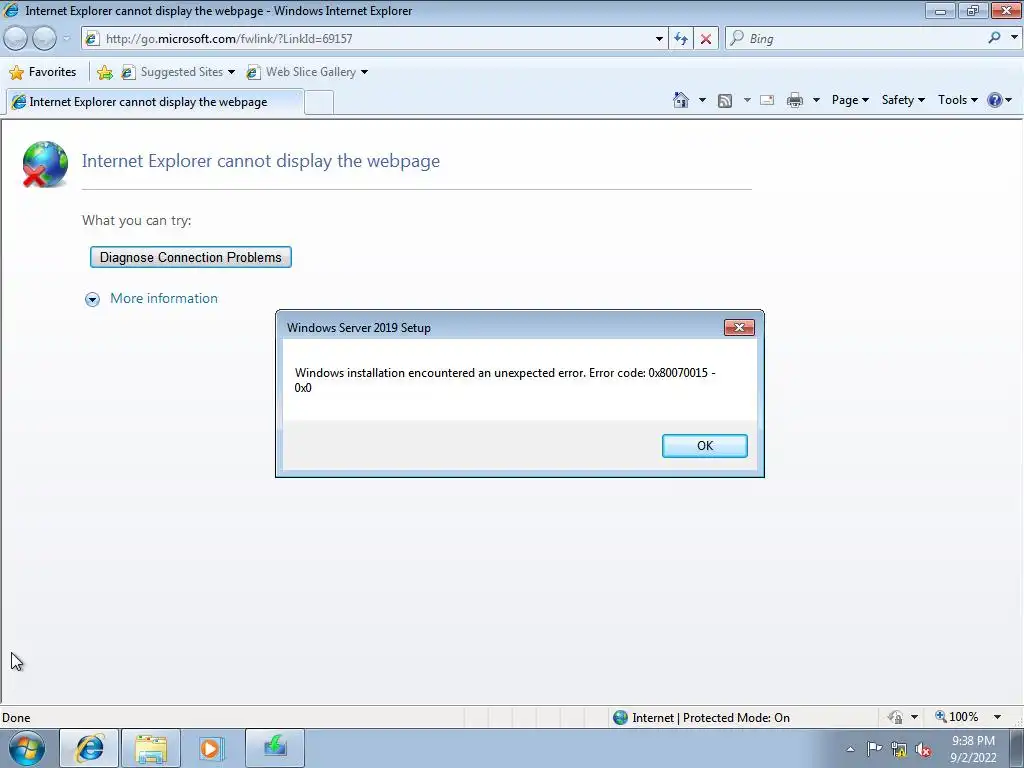Screen dimensions: 1024x768
Task: Click the Action Center flag icon
Action: [874, 749]
